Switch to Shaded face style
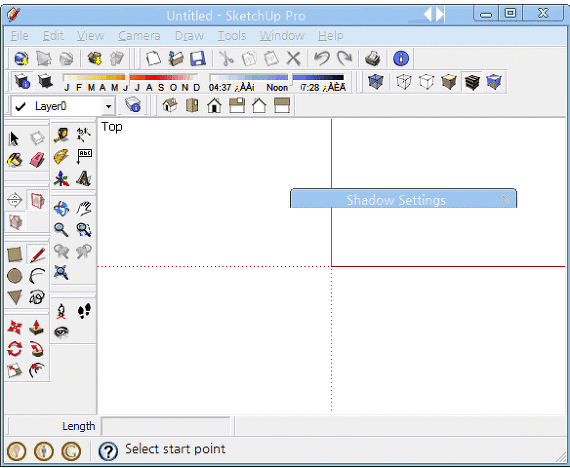This screenshot has height=468, width=570. coord(449,82)
